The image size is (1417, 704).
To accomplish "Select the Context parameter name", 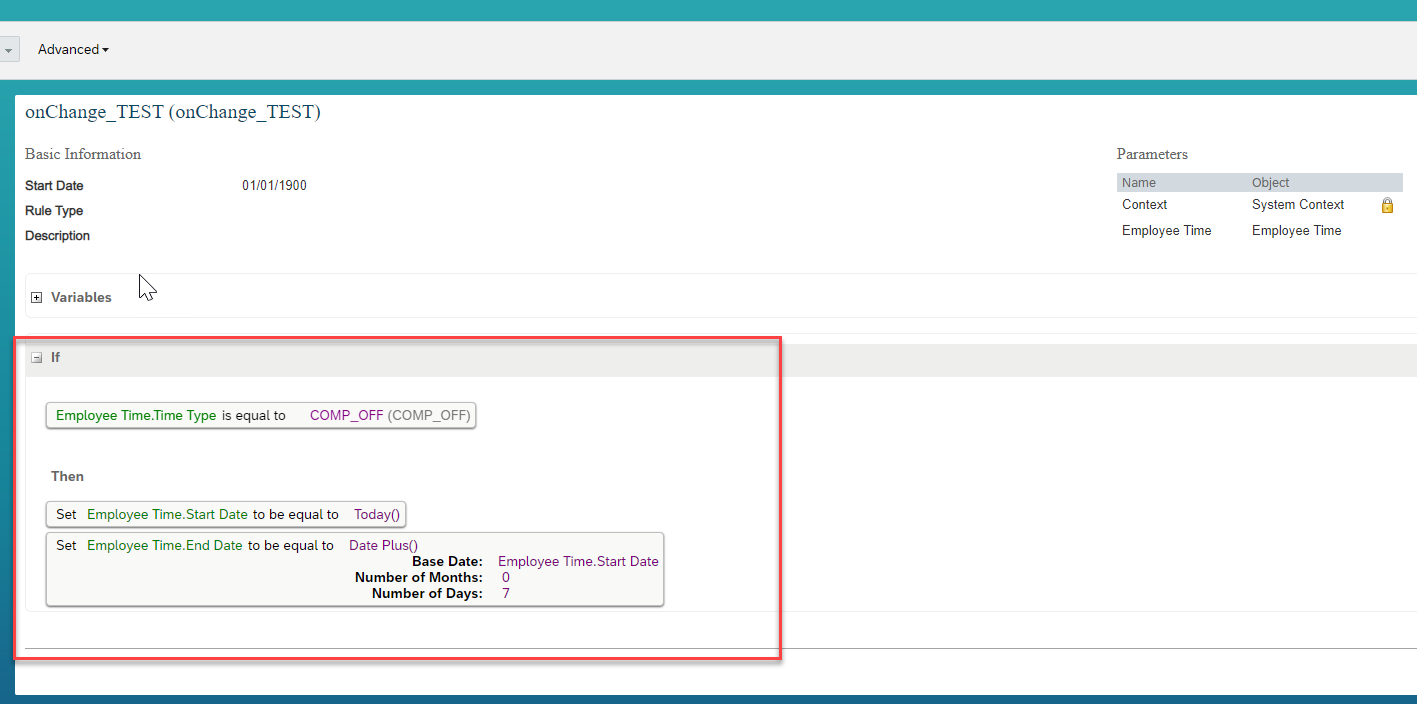I will tap(1145, 204).
